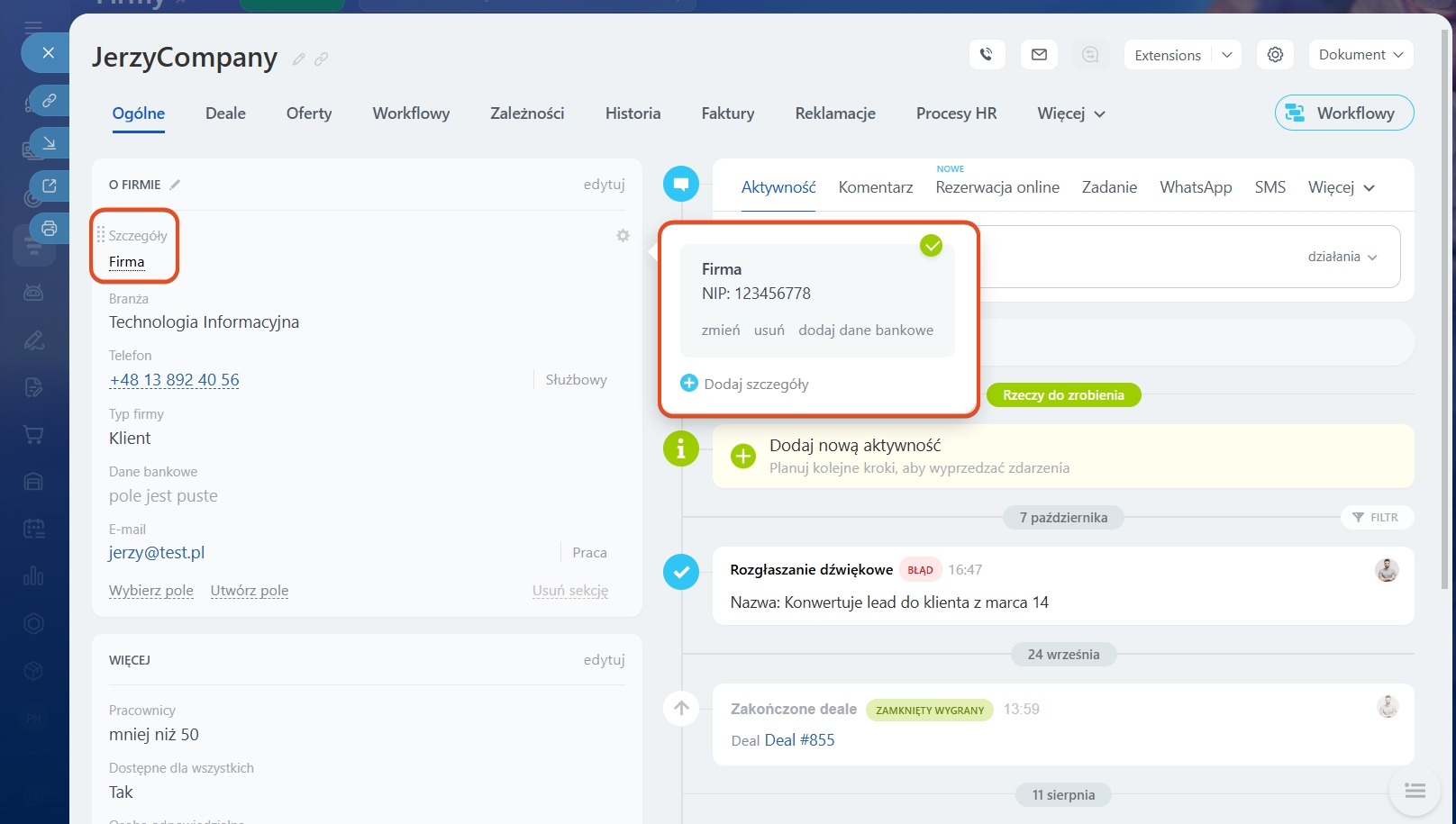Click the green checkmark on Firma details card
The image size is (1456, 824).
(931, 245)
